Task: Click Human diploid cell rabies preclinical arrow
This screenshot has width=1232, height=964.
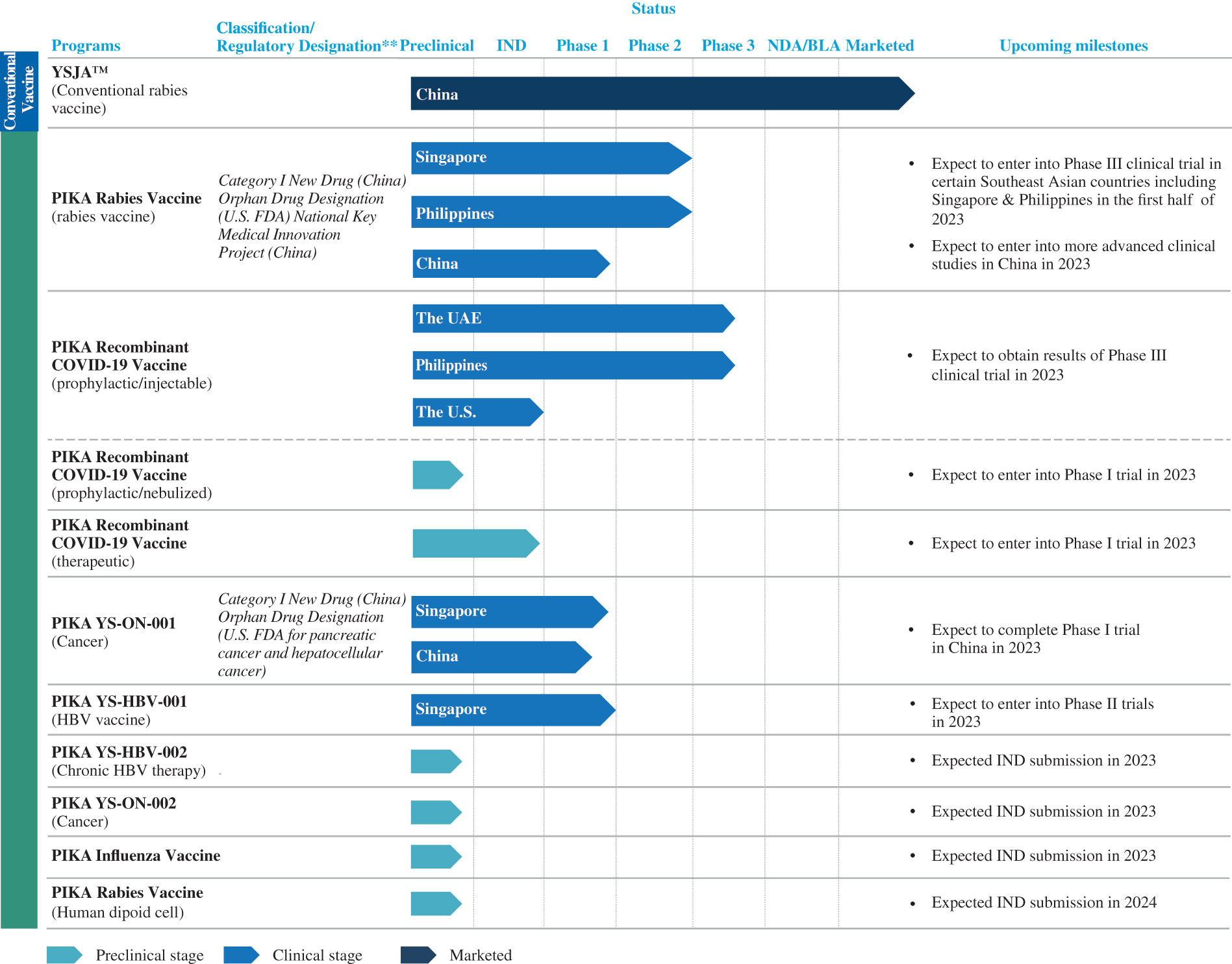Action: point(436,903)
